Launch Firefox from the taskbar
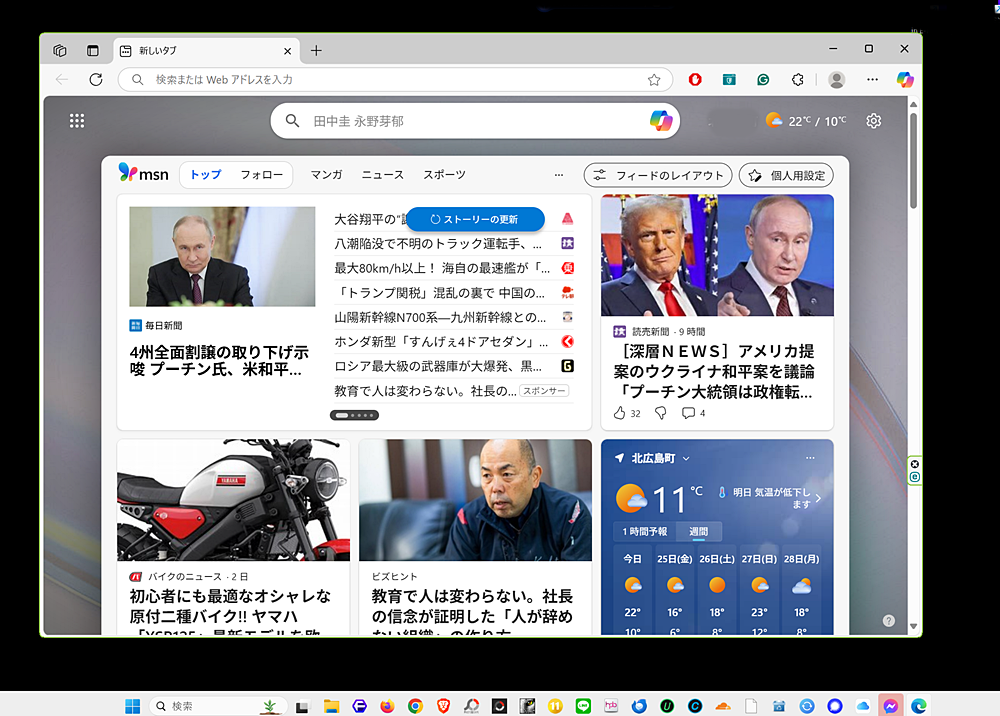1000x716 pixels. [387, 706]
